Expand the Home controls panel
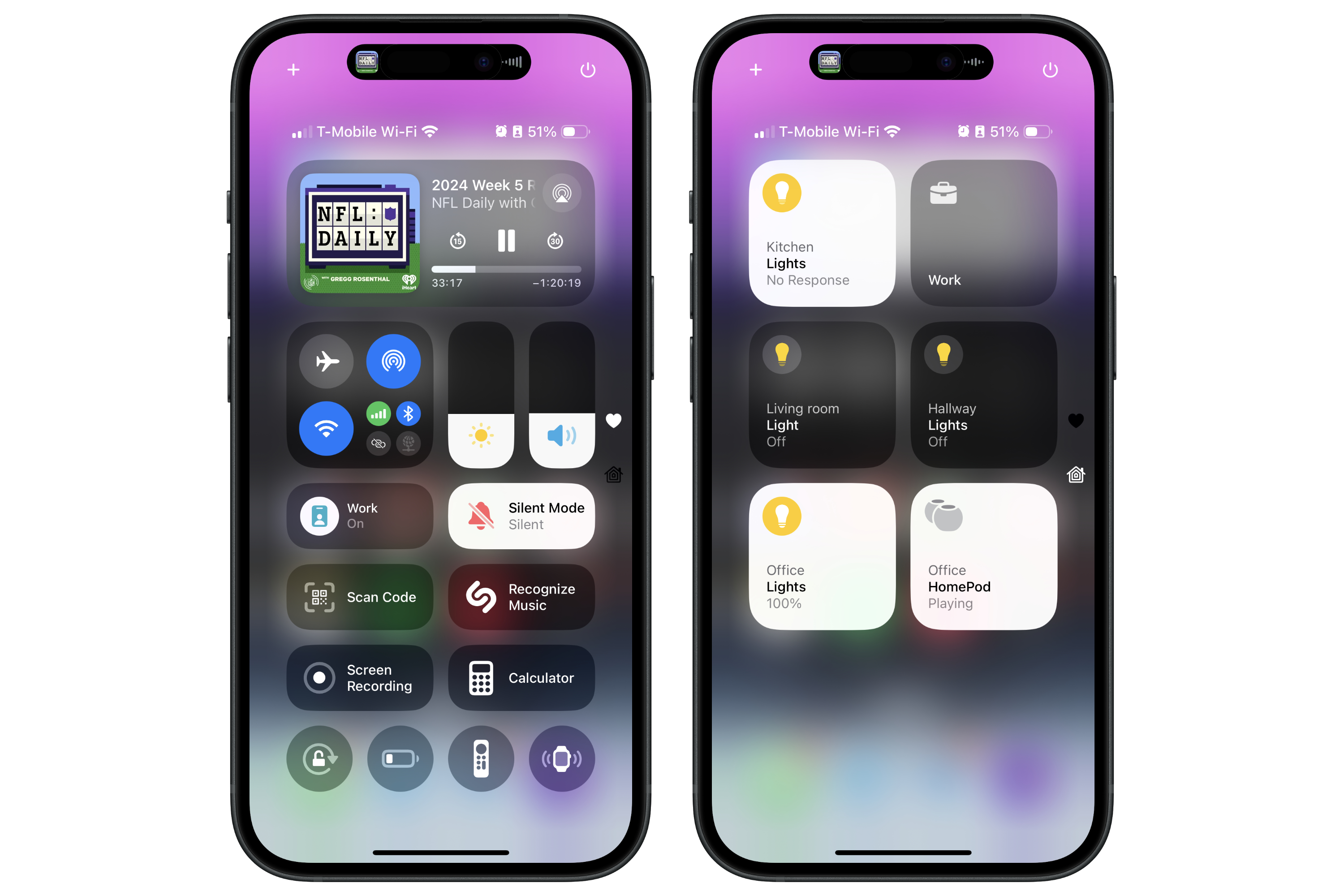The width and height of the screenshot is (1344, 896). pyautogui.click(x=618, y=473)
